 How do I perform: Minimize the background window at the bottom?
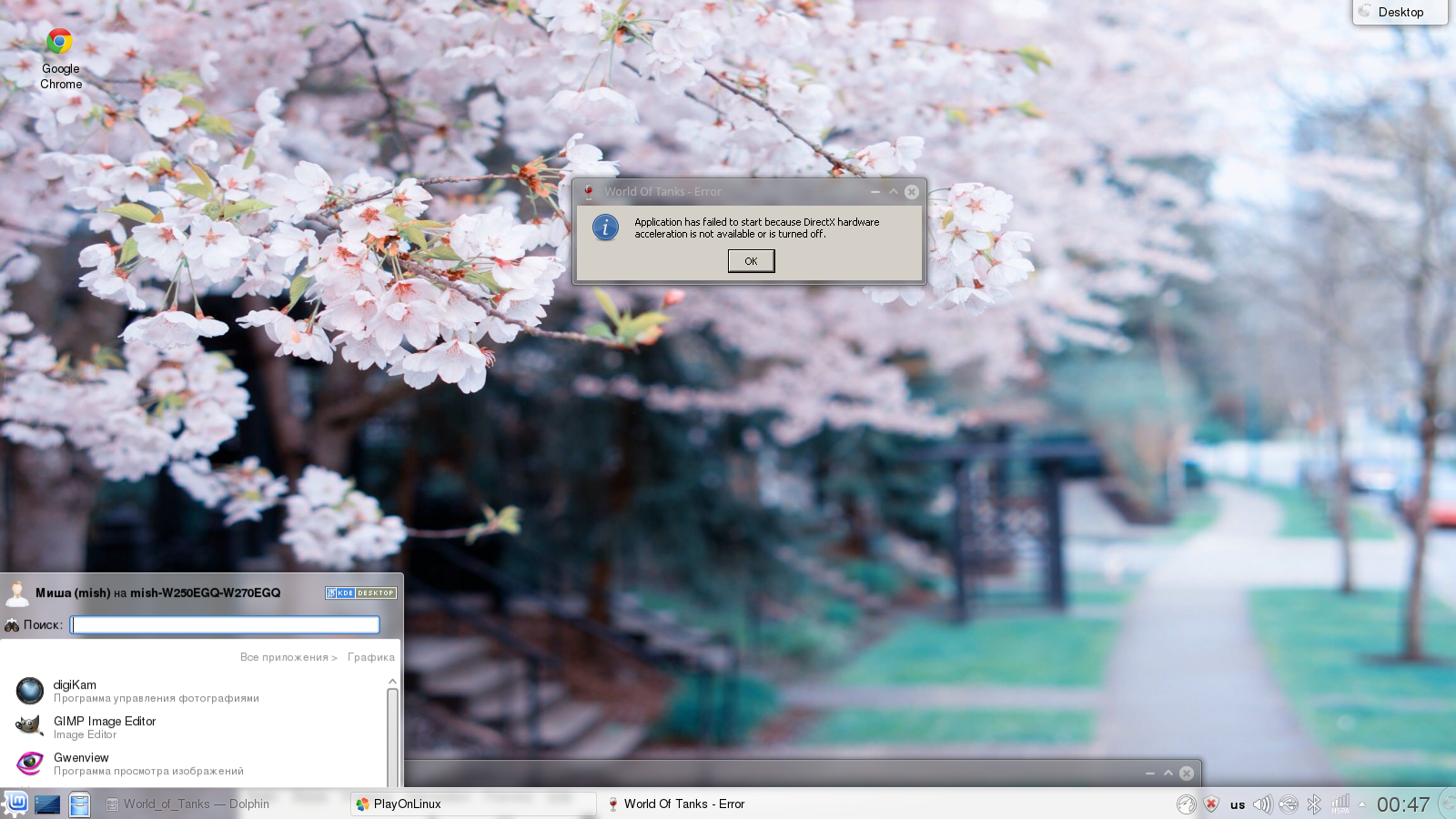point(1149,773)
